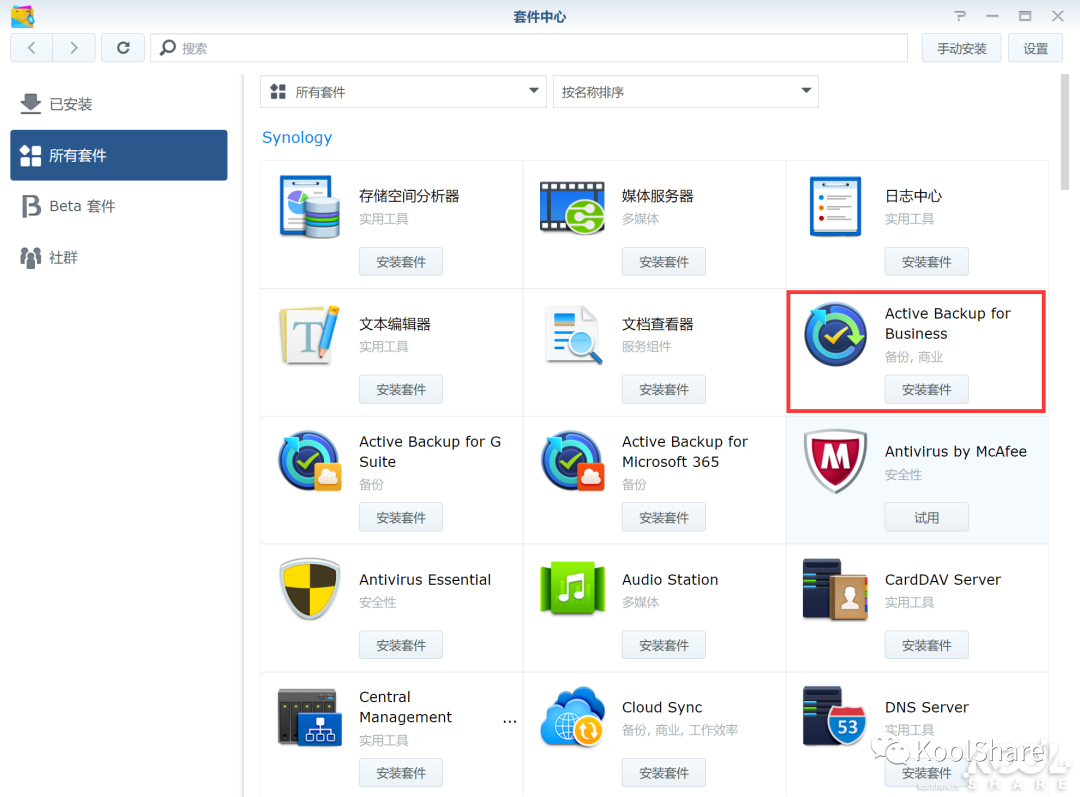Viewport: 1080px width, 797px height.
Task: Open the Log Center (日志中心) package icon
Action: (x=835, y=207)
